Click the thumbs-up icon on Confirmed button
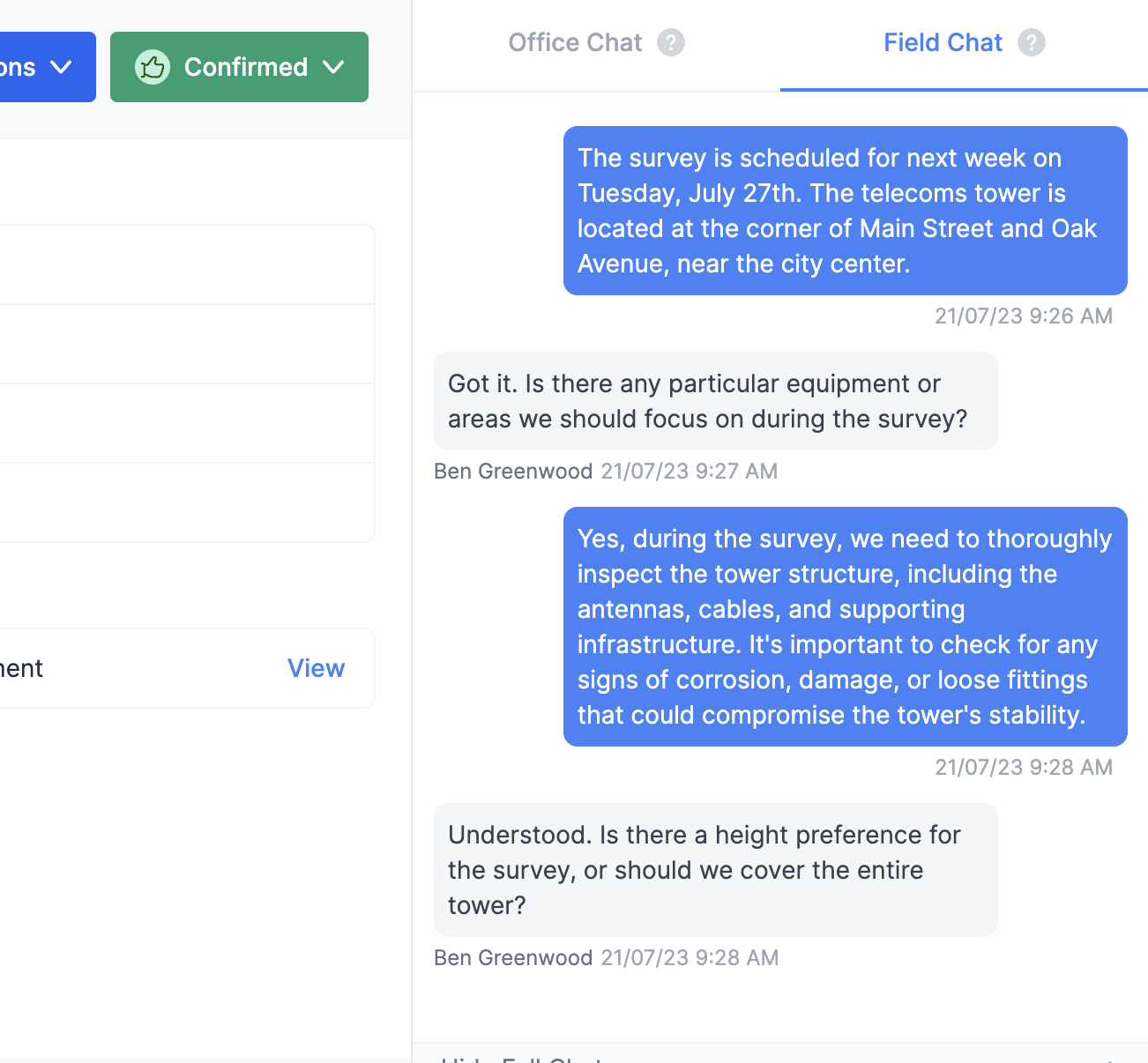This screenshot has width=1148, height=1063. pyautogui.click(x=152, y=67)
